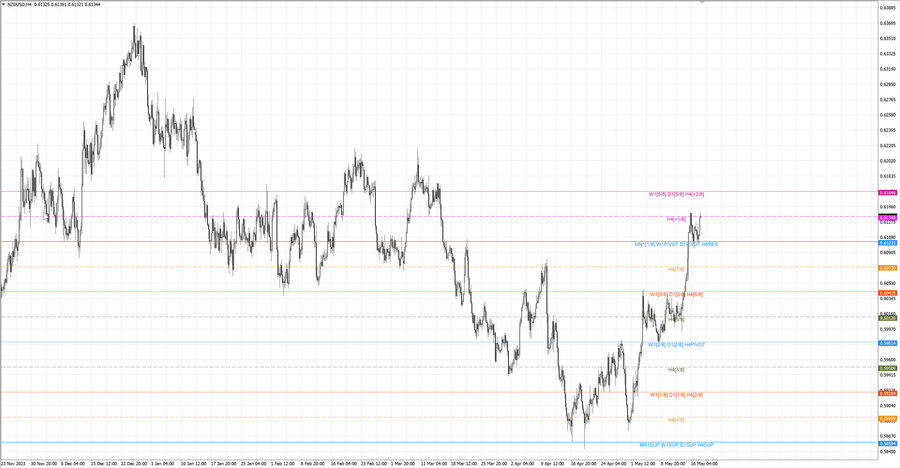The height and width of the screenshot is (468, 900).
Task: Click the blue 0.61035 price tag
Action: click(887, 243)
